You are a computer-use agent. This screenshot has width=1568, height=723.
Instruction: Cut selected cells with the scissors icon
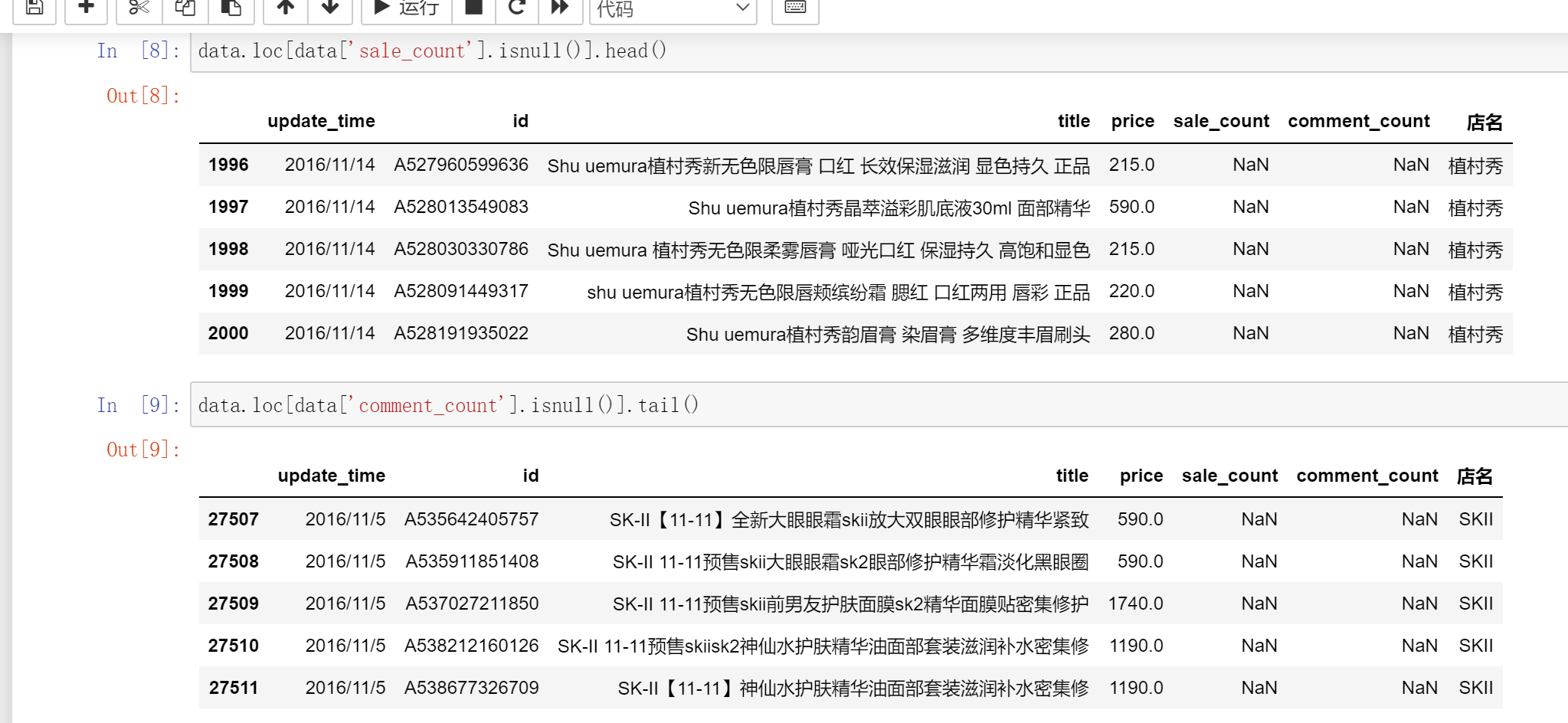click(139, 9)
